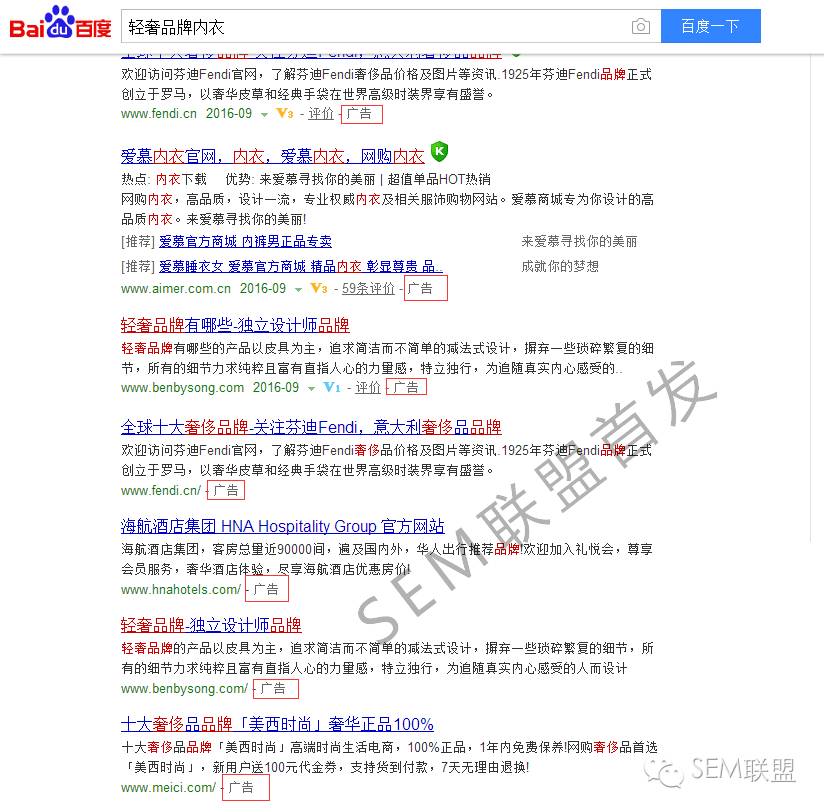Click www.meici.com/ URL text
Viewport: 824px width, 812px height.
pyautogui.click(x=168, y=787)
